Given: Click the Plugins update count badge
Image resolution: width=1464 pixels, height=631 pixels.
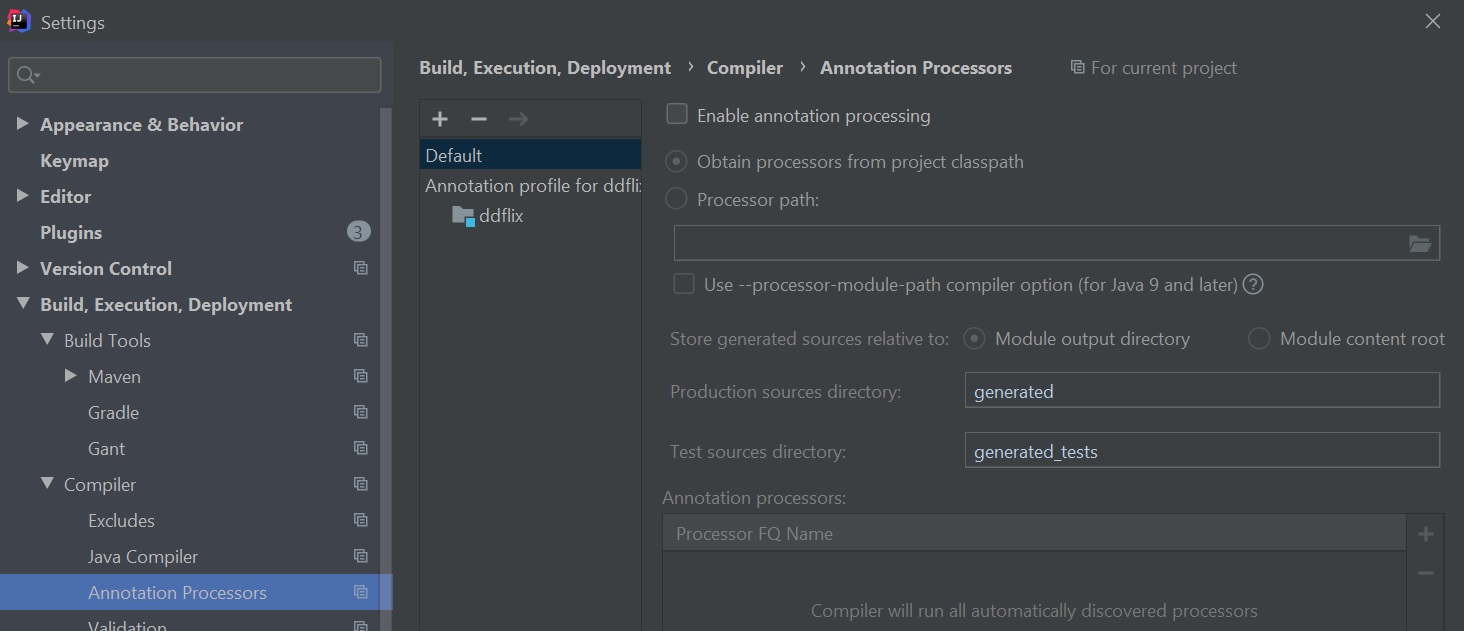Looking at the screenshot, I should pos(359,232).
